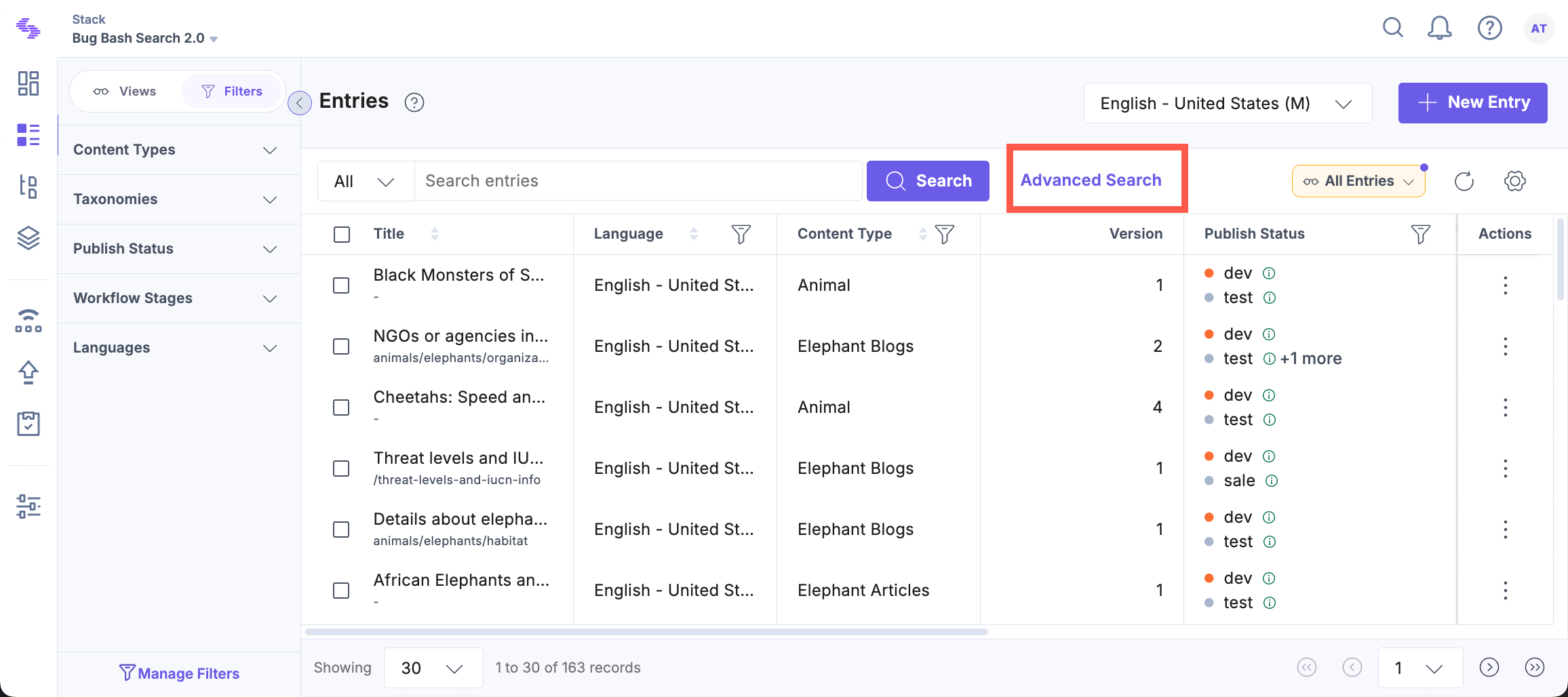This screenshot has width=1568, height=697.
Task: Open table settings gear icon
Action: tap(1514, 181)
